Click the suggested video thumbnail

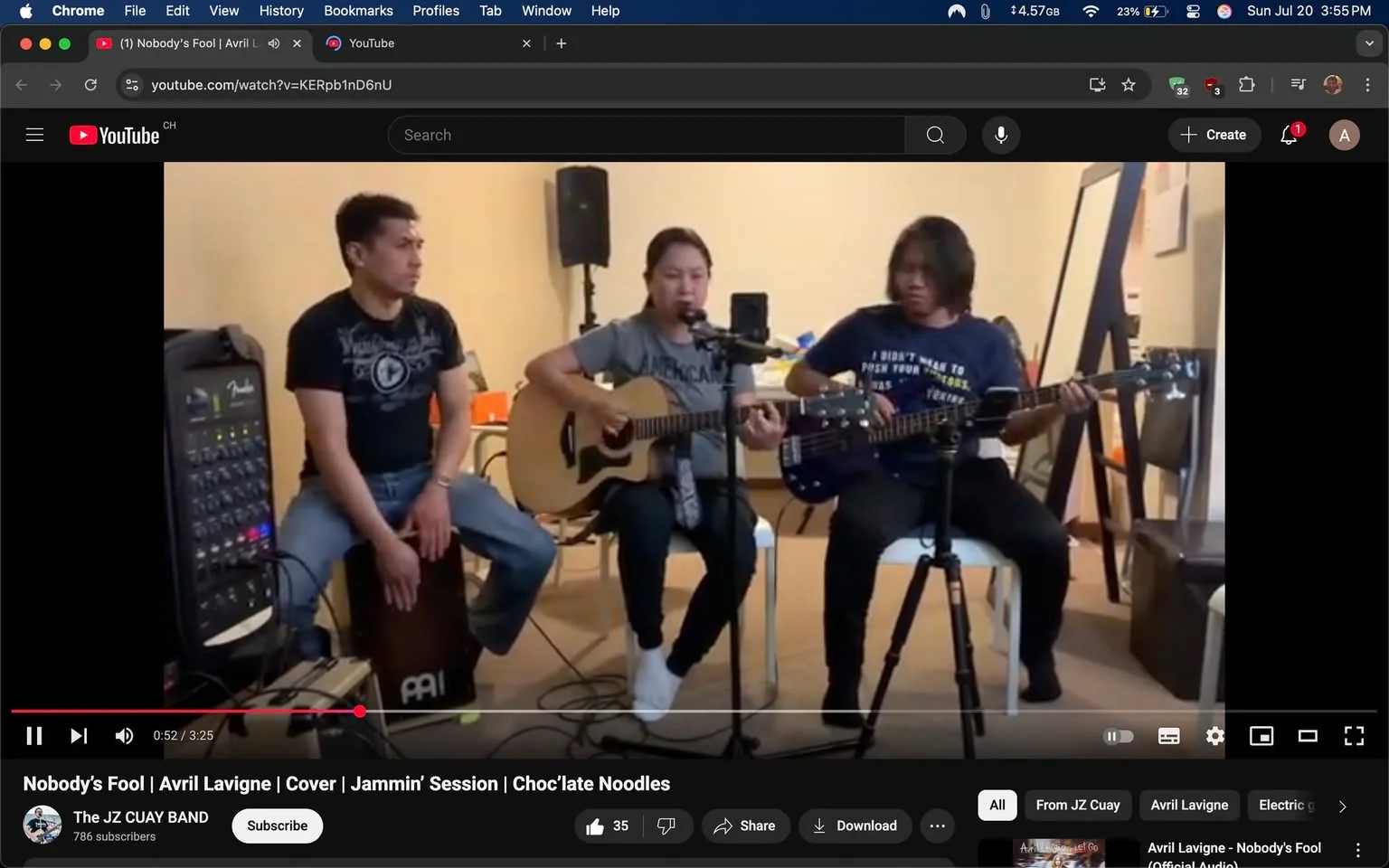1058,854
